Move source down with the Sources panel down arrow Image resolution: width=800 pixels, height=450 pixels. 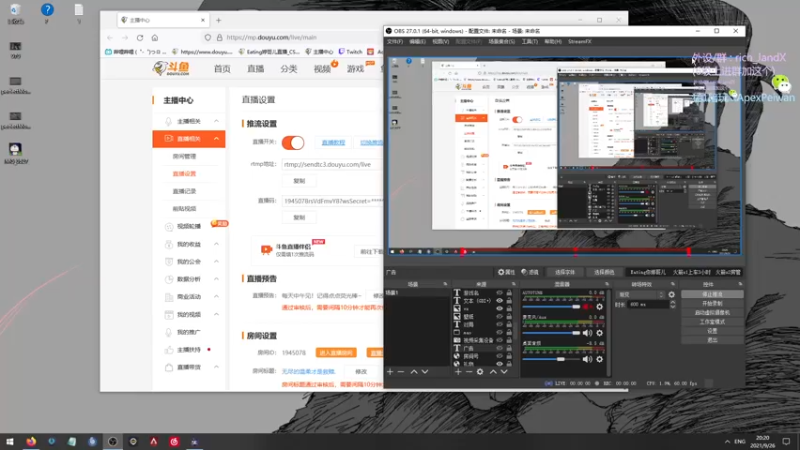tap(504, 372)
